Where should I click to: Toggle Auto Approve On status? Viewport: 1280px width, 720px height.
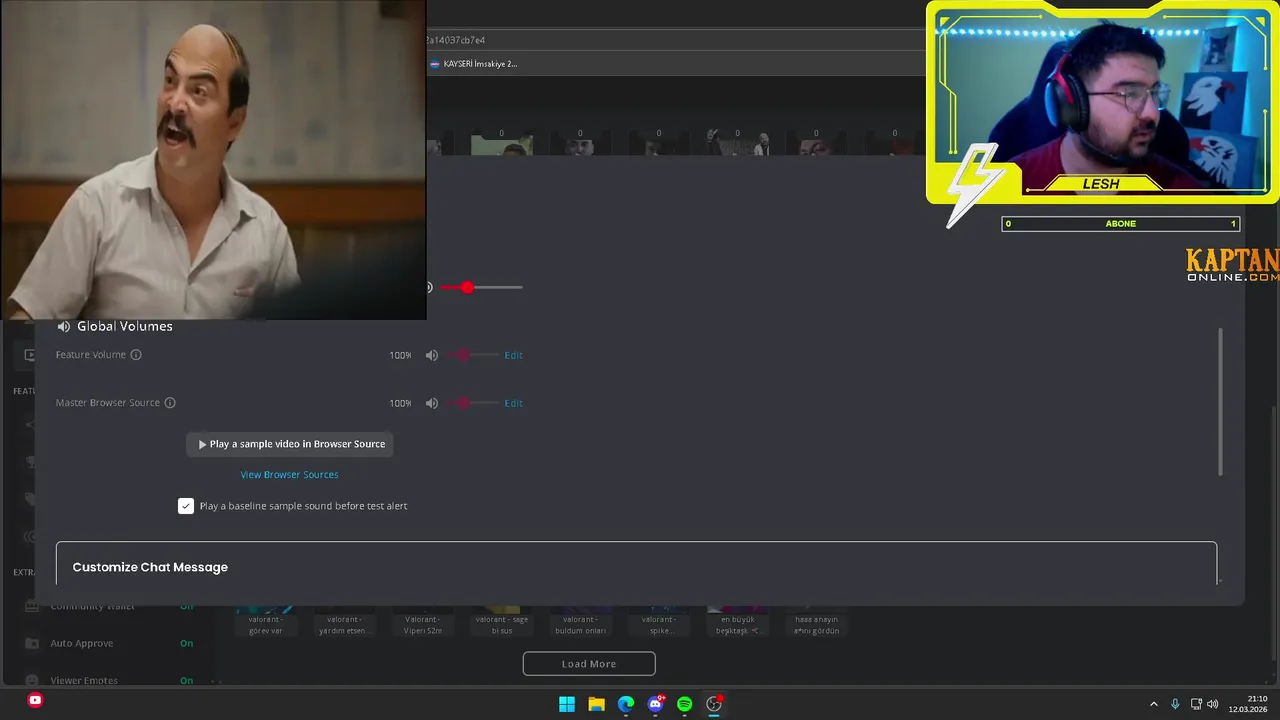186,643
